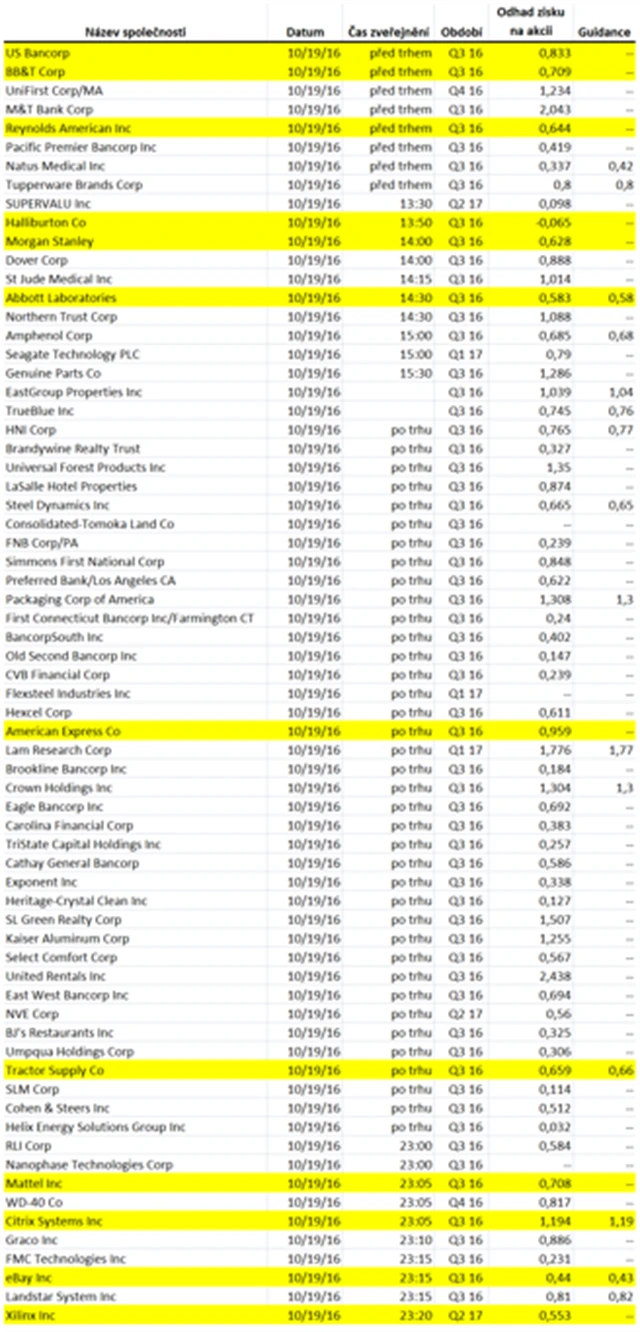Select the 'FMC Technologies Inc' cell
The width and height of the screenshot is (640, 1332).
pyautogui.click(x=134, y=1259)
